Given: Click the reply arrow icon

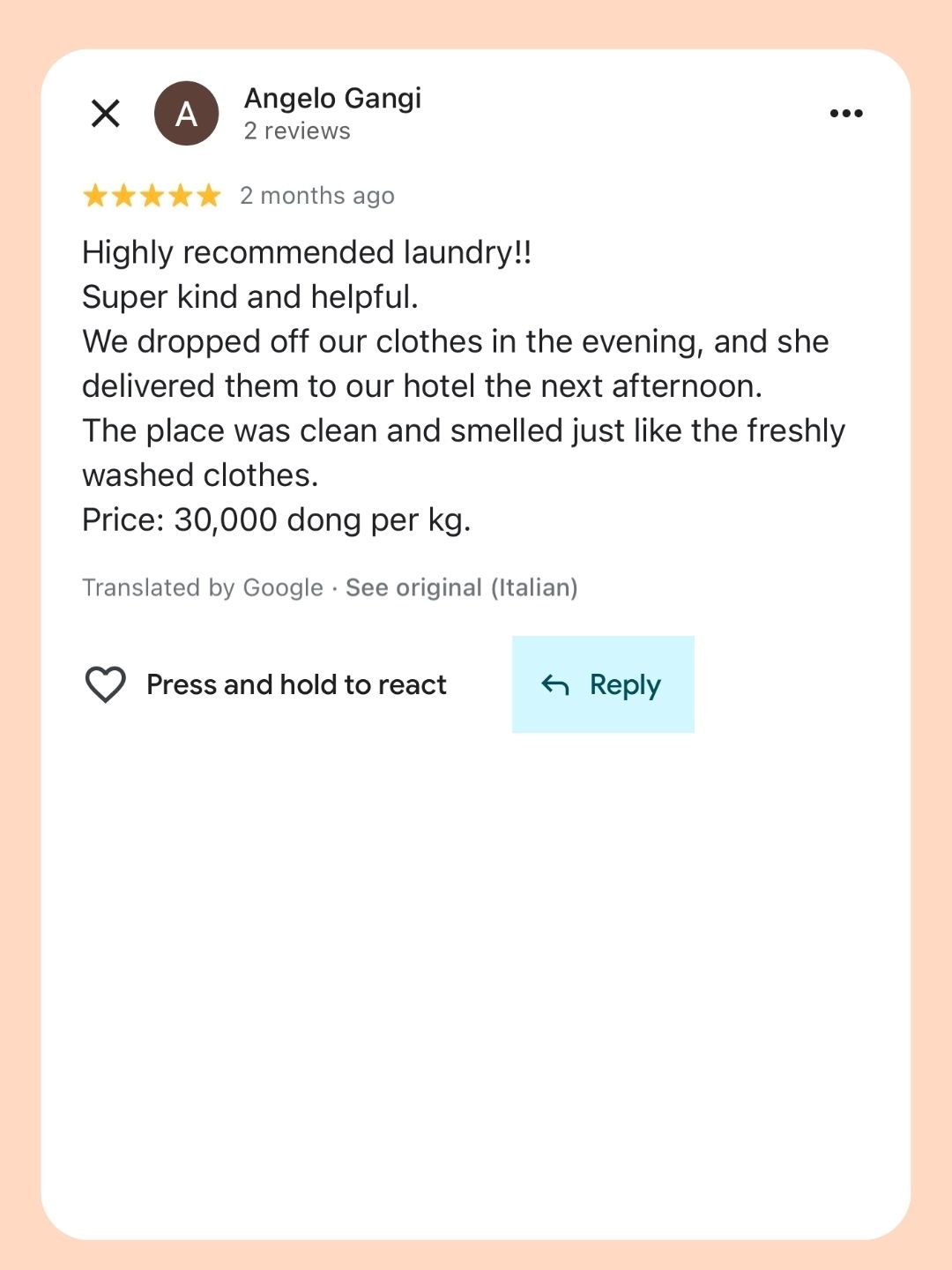Looking at the screenshot, I should tap(555, 684).
